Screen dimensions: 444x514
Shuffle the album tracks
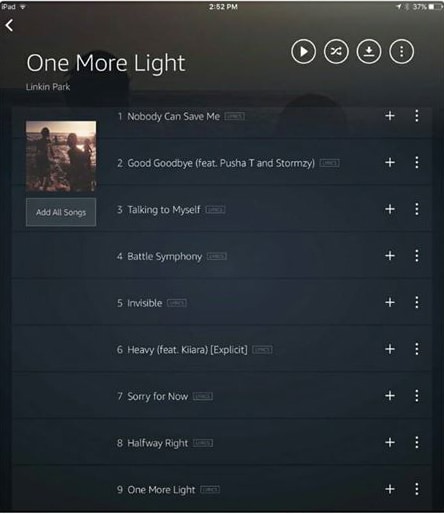[336, 52]
